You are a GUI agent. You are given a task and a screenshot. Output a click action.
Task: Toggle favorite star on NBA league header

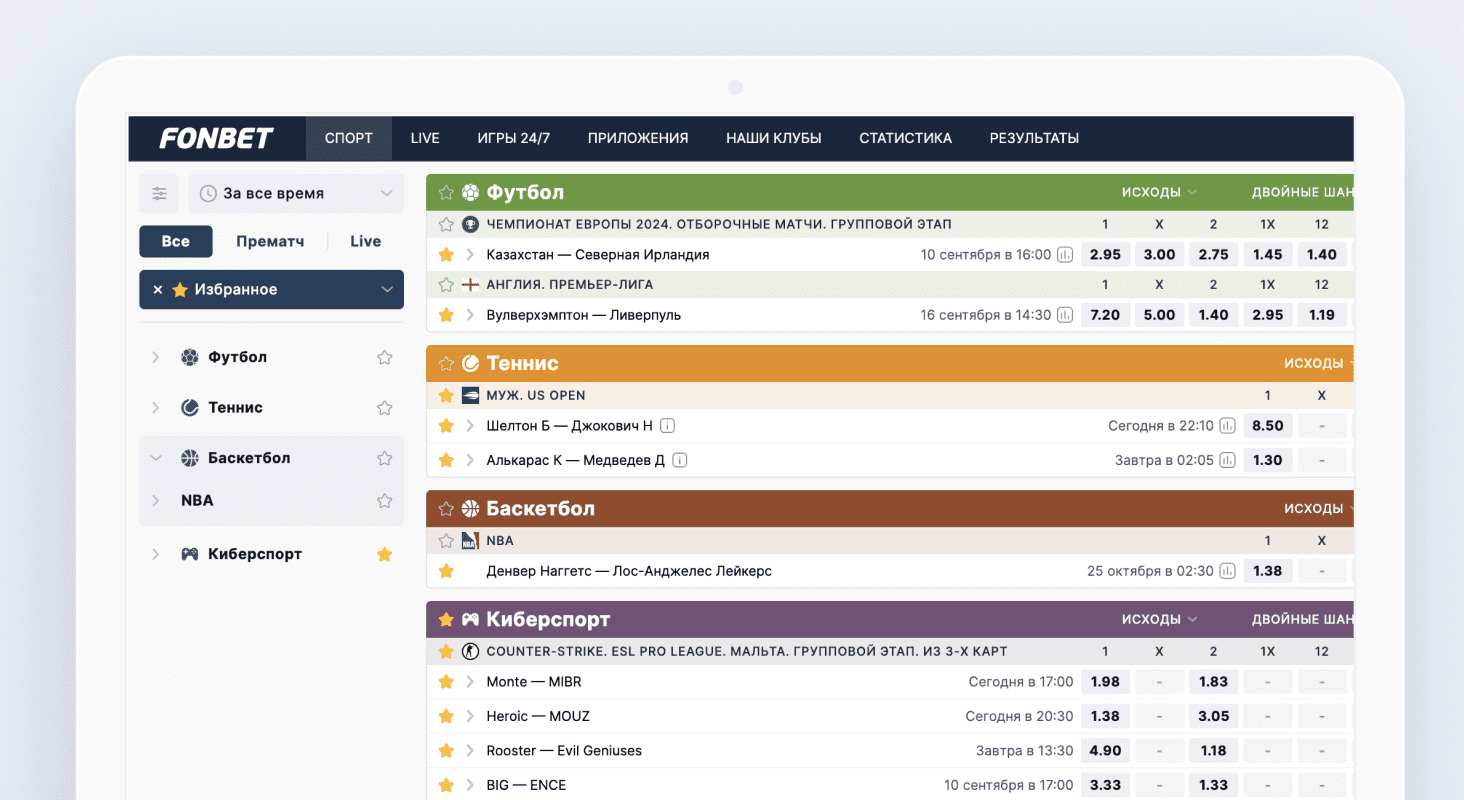click(x=446, y=541)
